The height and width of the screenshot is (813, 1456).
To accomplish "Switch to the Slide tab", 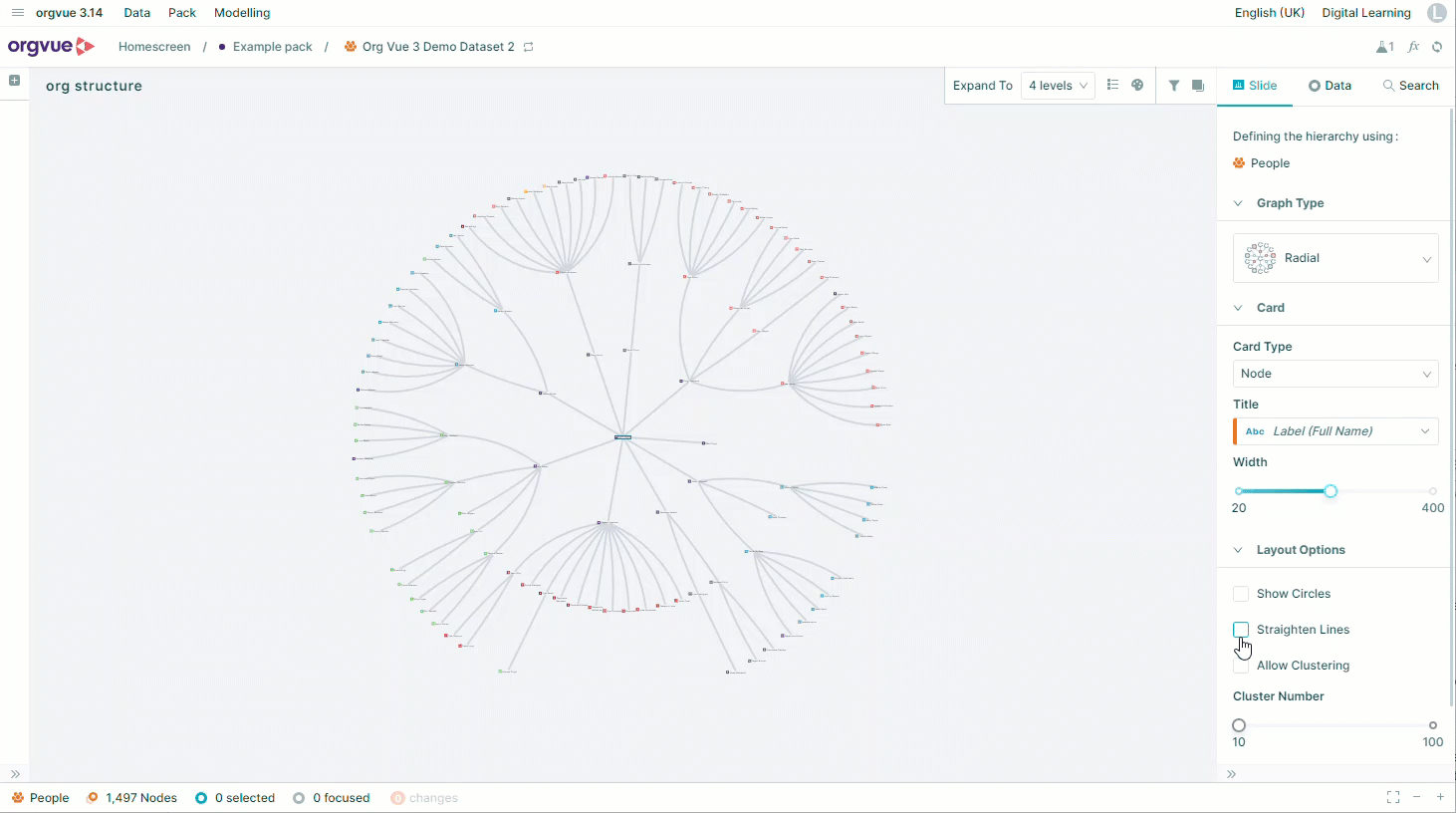I will [x=1255, y=86].
